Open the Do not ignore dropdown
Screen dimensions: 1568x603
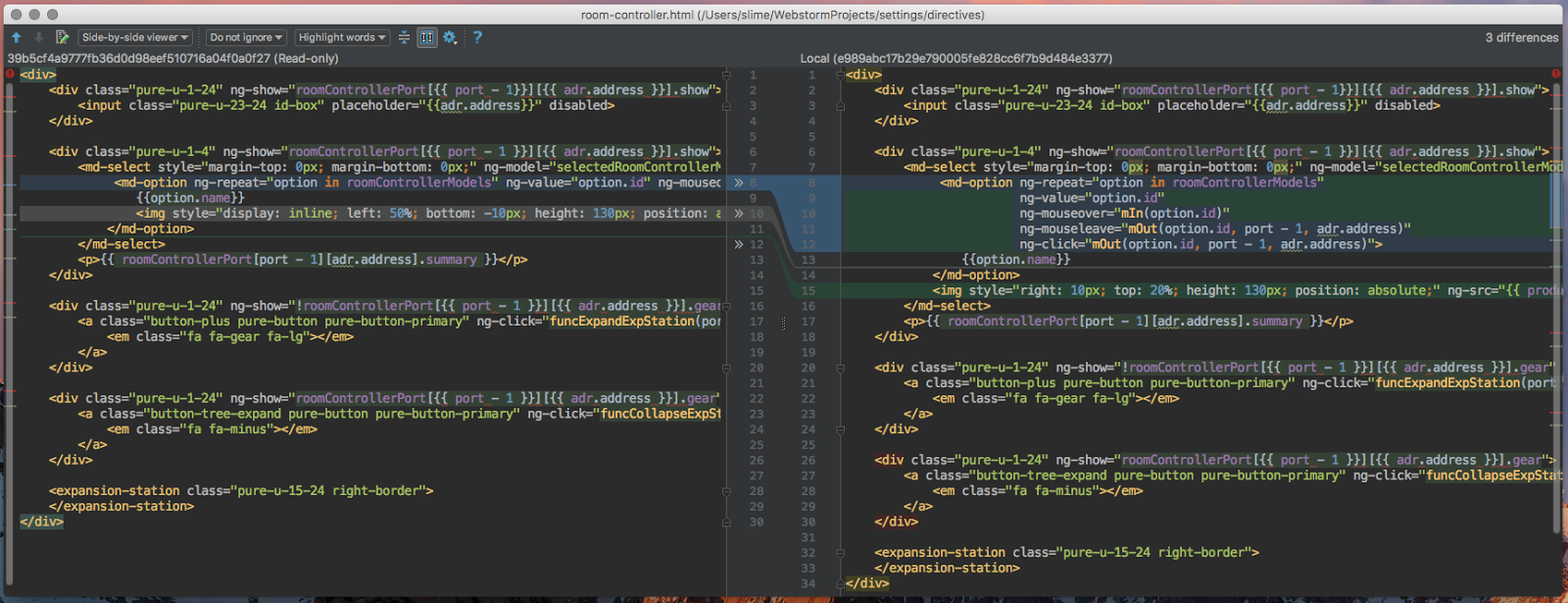[x=245, y=37]
